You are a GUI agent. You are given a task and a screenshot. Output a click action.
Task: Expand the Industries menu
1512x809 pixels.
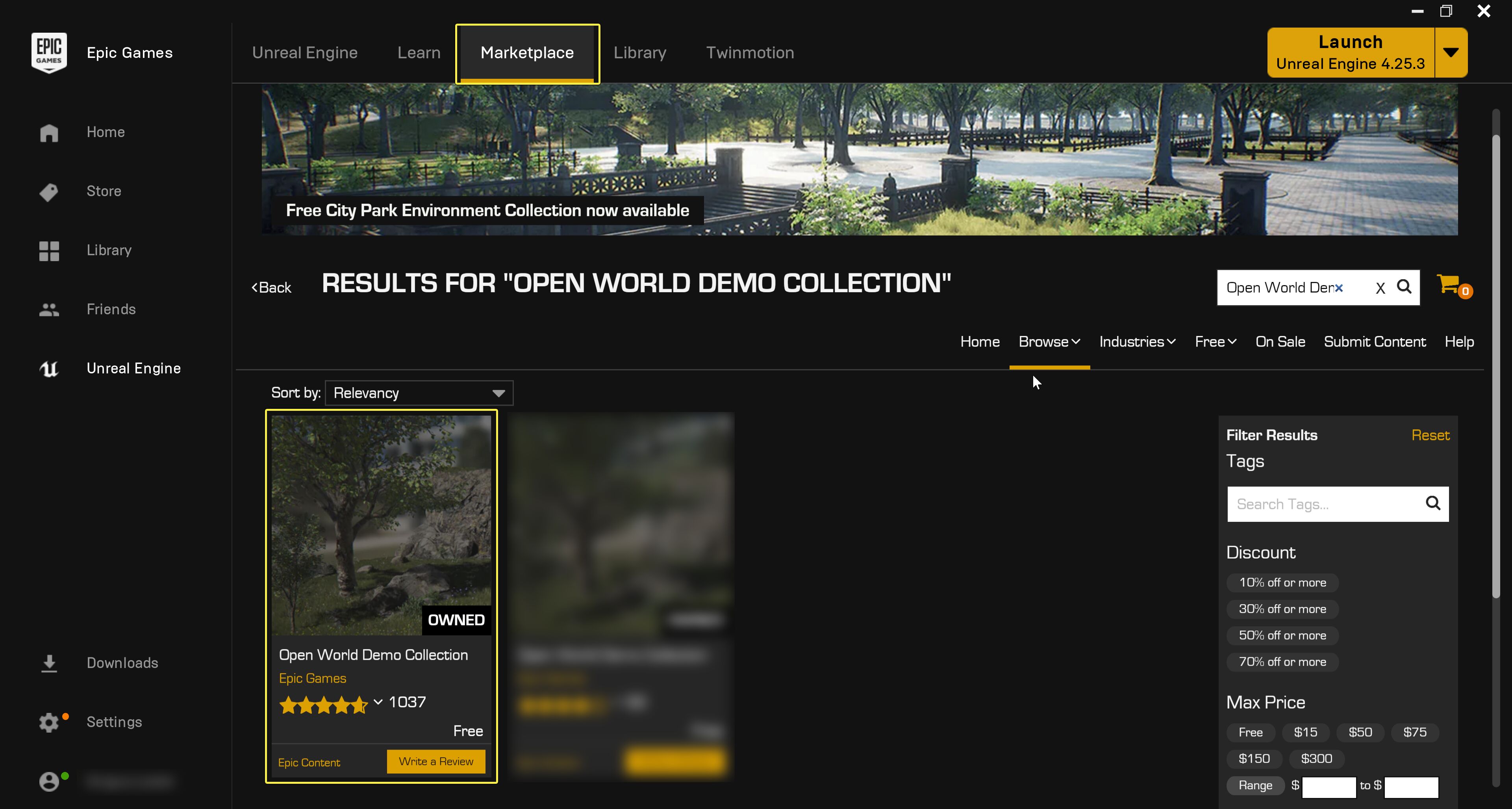click(1137, 342)
